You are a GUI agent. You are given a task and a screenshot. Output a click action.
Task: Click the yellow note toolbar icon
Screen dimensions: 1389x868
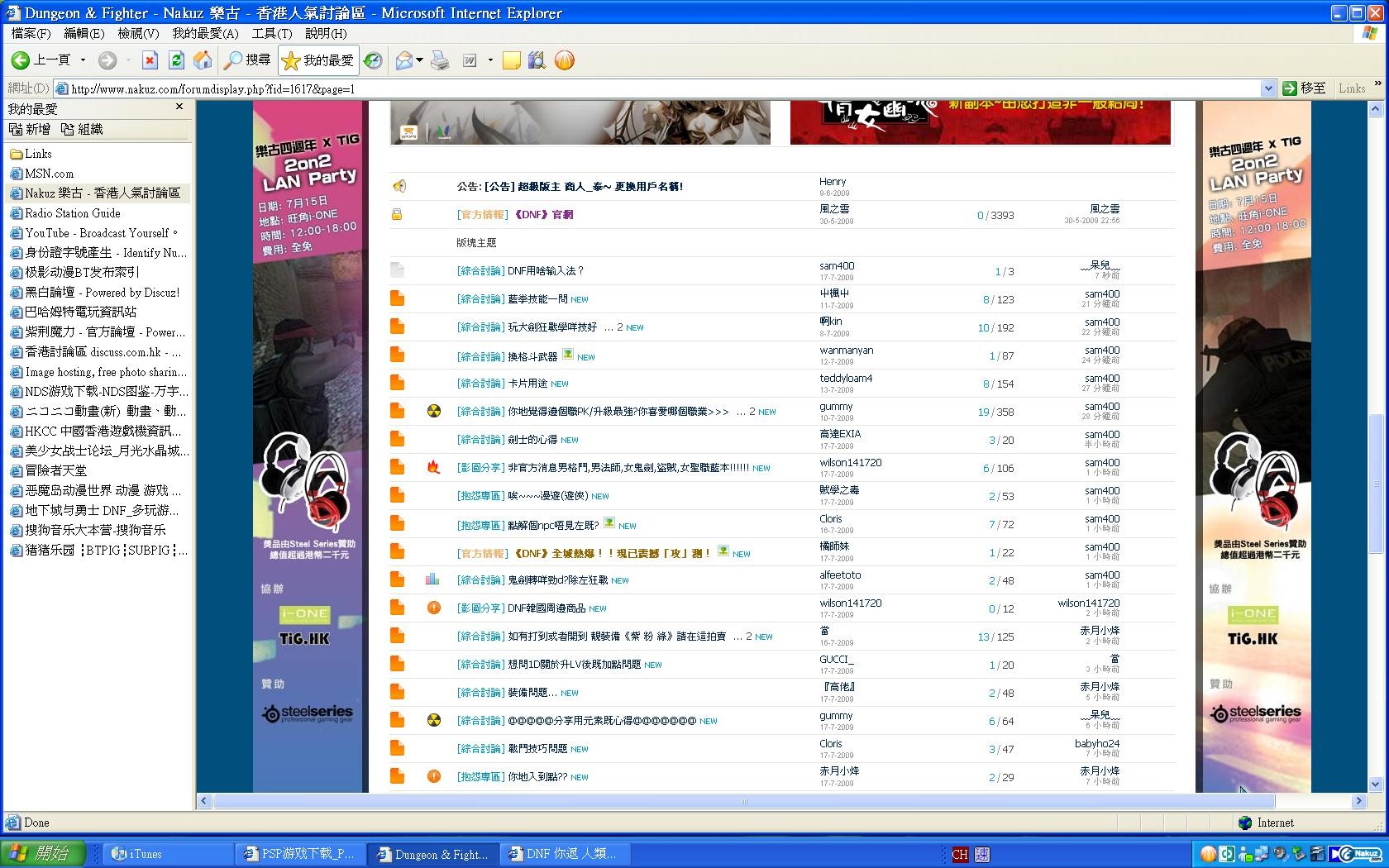coord(512,60)
